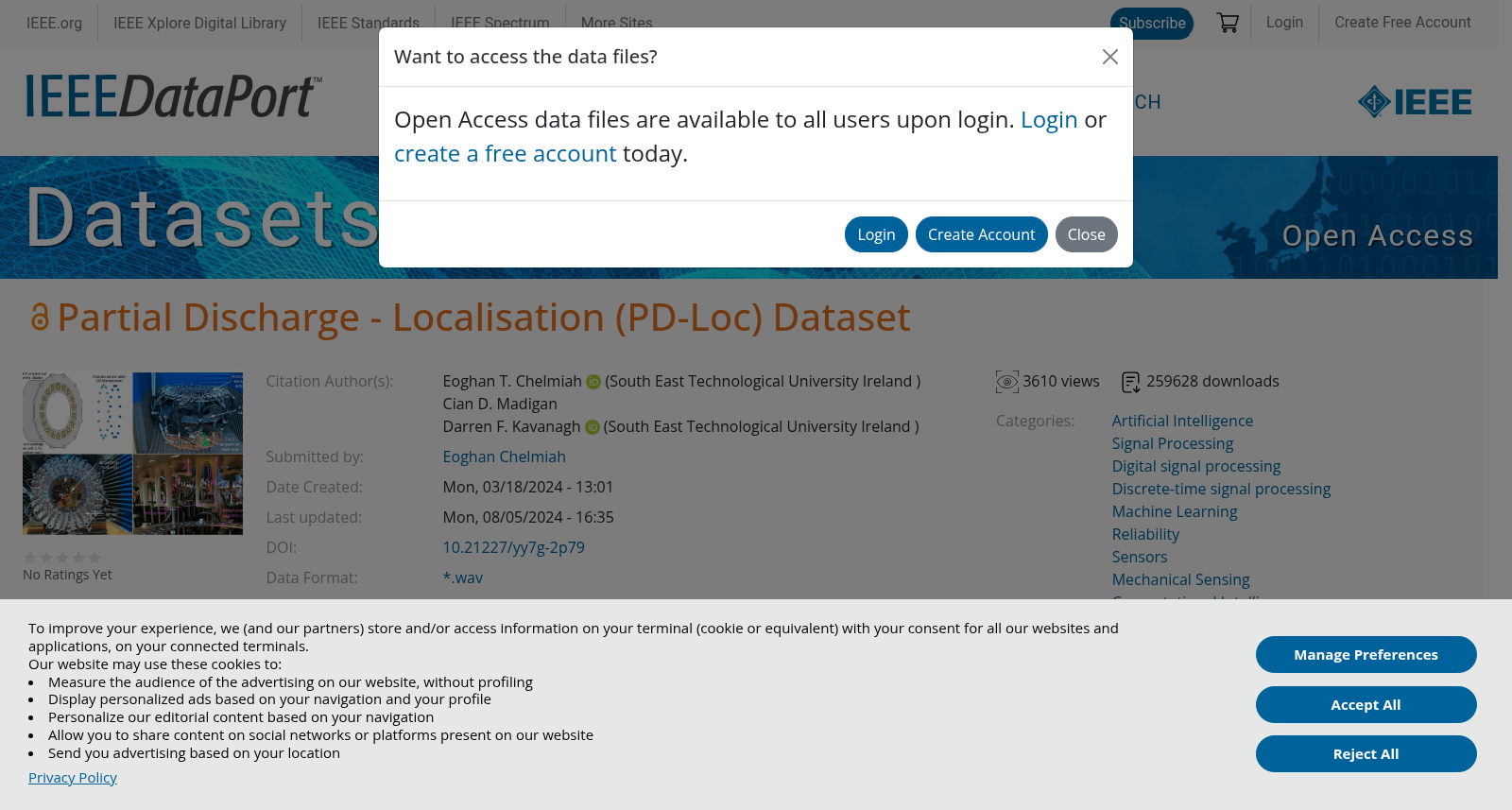
Task: Click ORCID icon next to Darren F. Kavanagh
Action: (593, 427)
